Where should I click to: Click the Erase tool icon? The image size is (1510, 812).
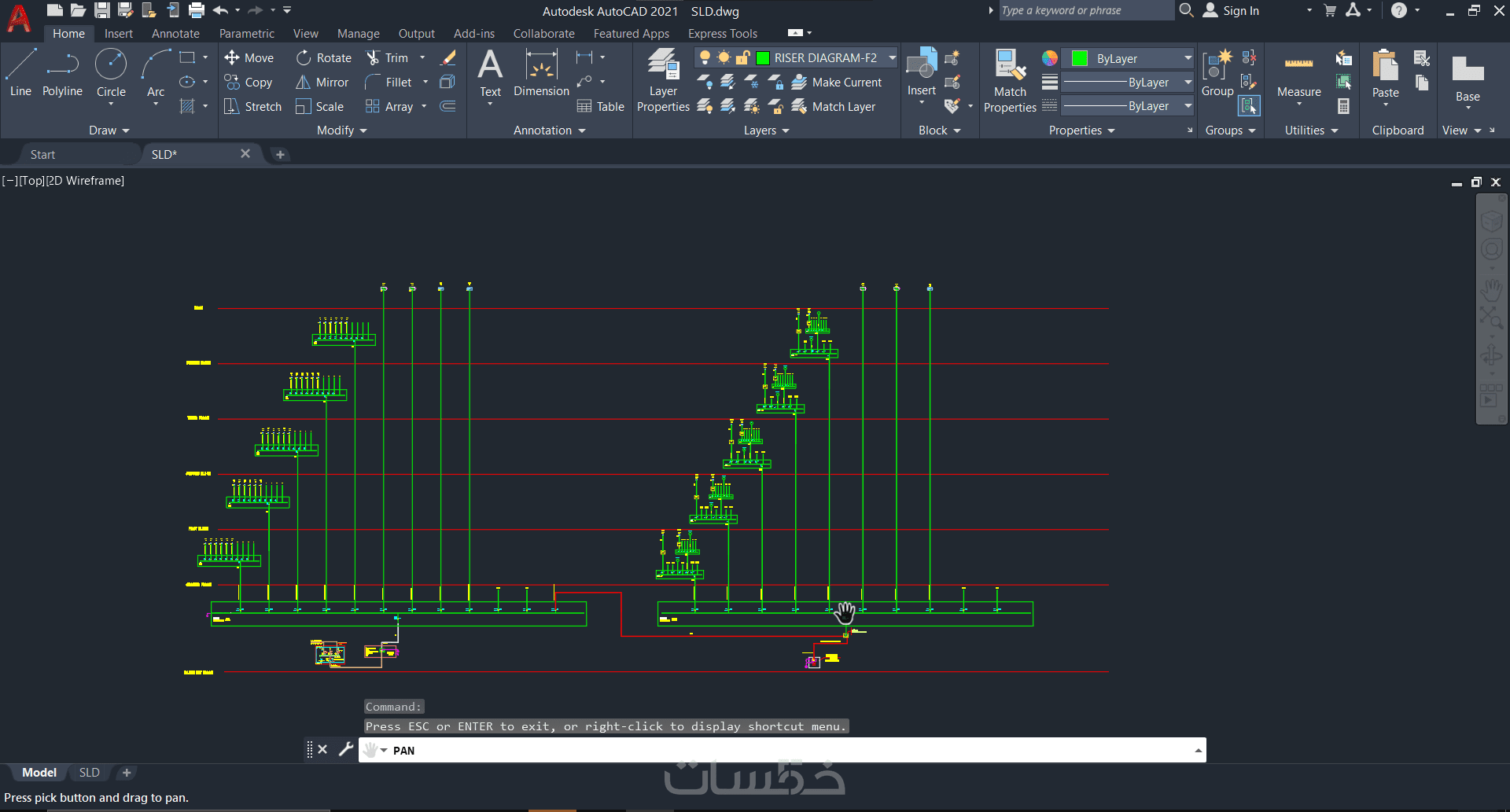(448, 57)
